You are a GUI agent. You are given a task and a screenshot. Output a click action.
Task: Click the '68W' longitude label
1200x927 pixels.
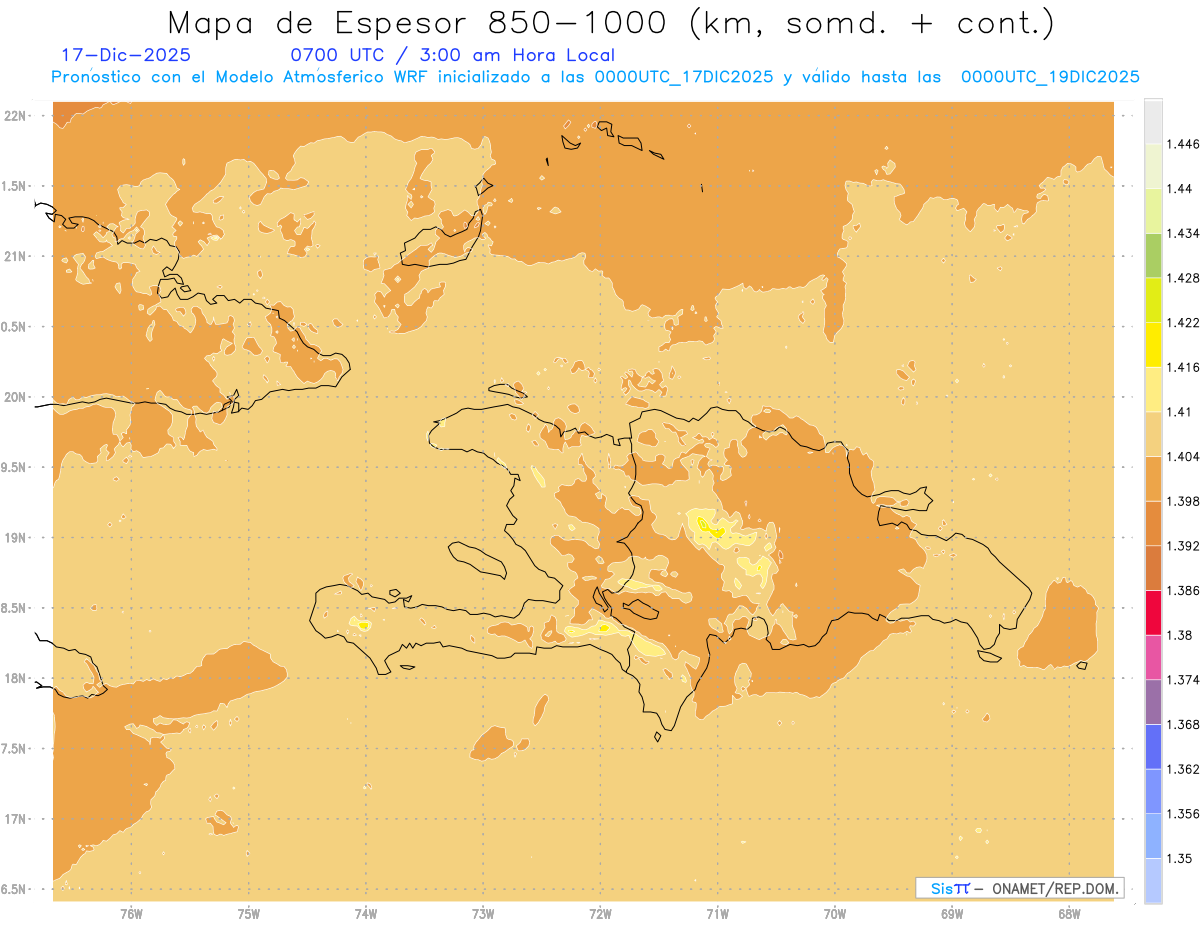1069,914
